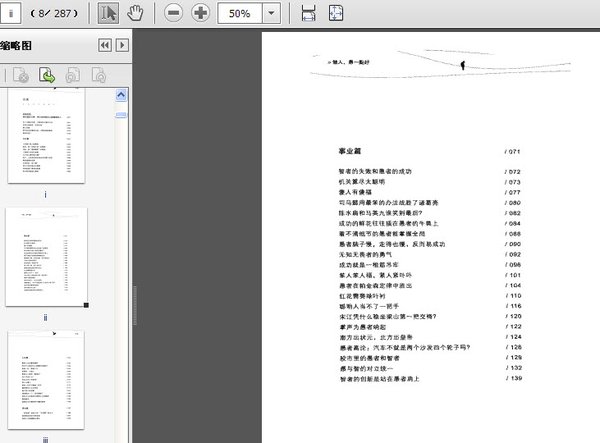
Task: Zoom out with the minus button
Action: [173, 13]
